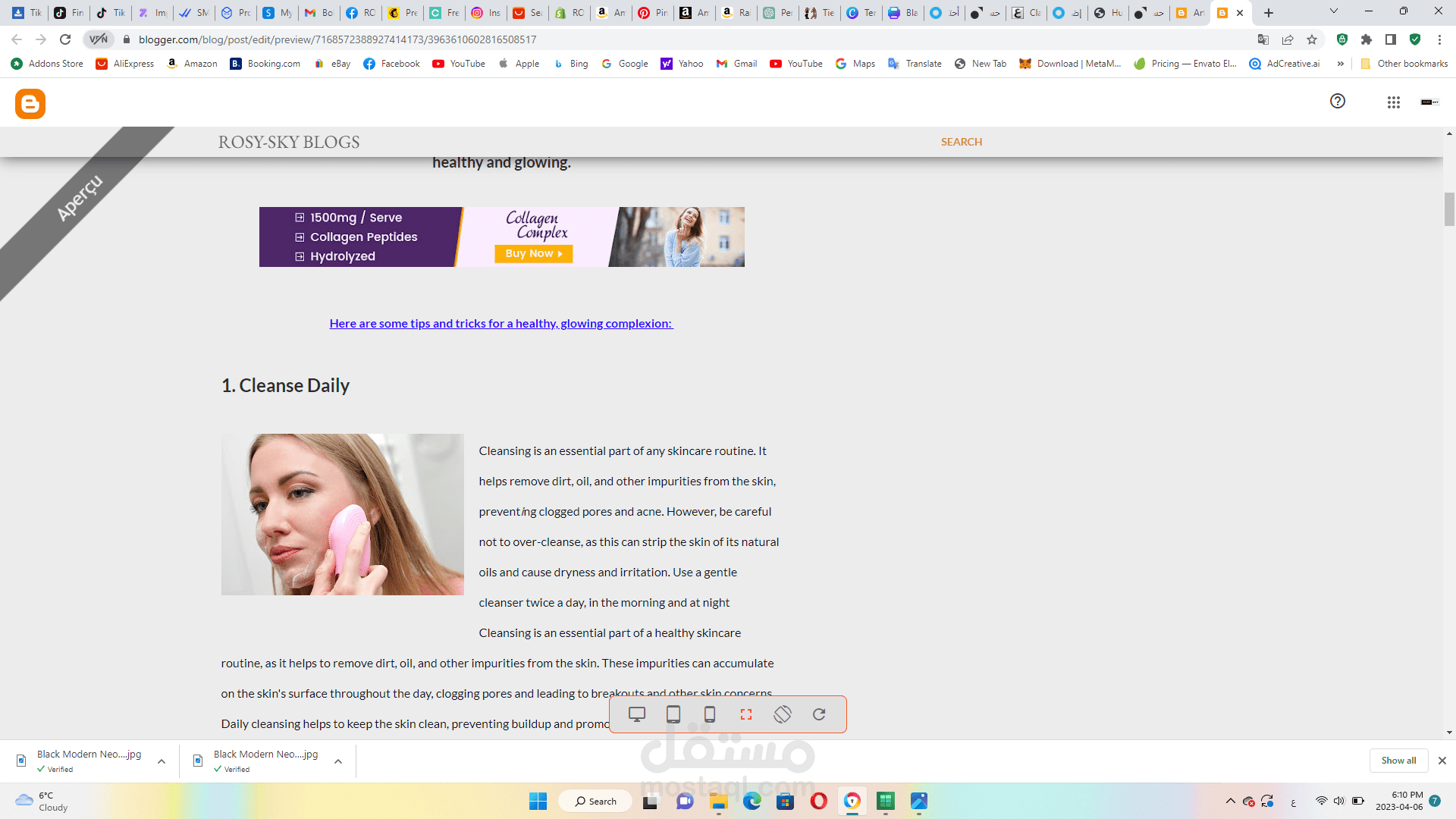Viewport: 1456px width, 819px height.
Task: Open the taskbar clock showing 6:10 PM
Action: pyautogui.click(x=1400, y=801)
